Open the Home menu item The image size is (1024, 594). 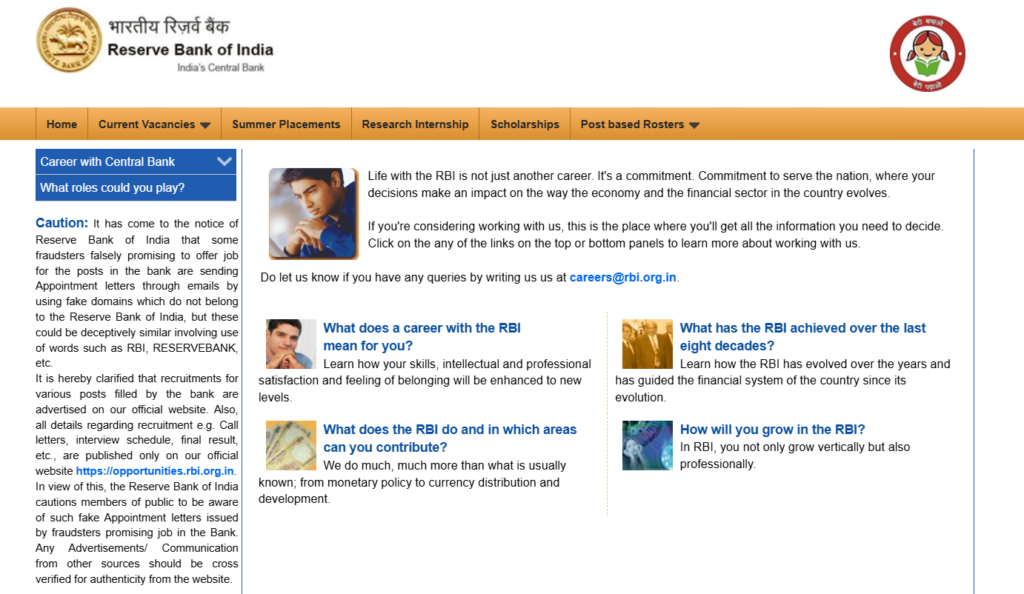click(61, 124)
